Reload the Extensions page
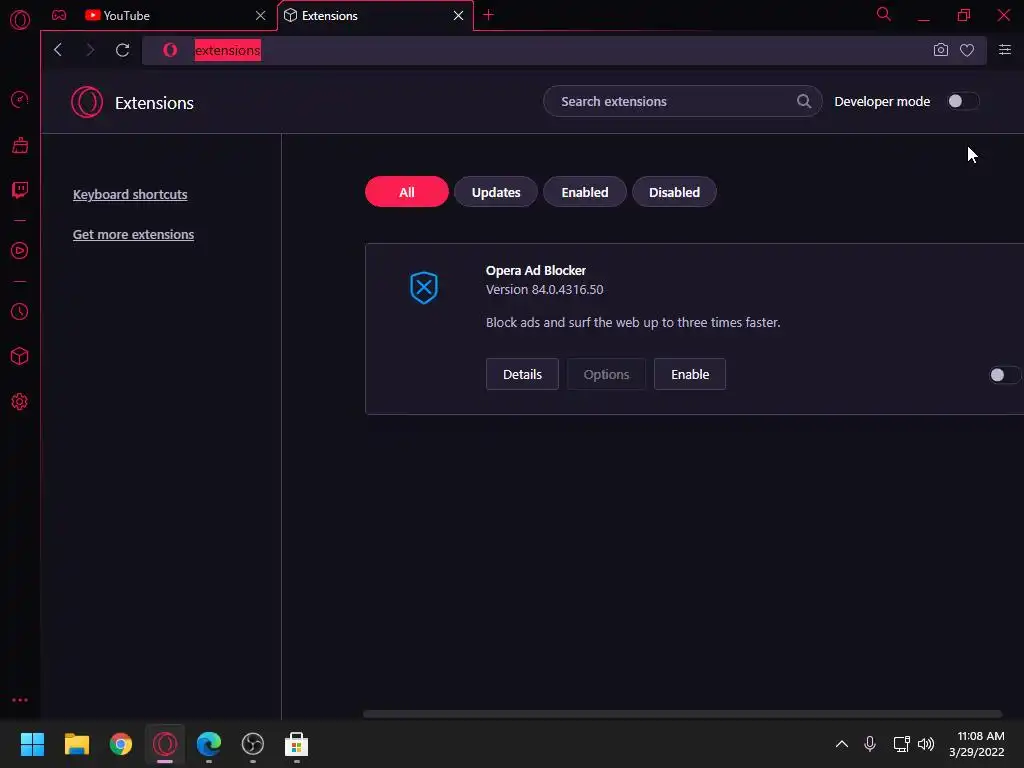 click(x=122, y=50)
